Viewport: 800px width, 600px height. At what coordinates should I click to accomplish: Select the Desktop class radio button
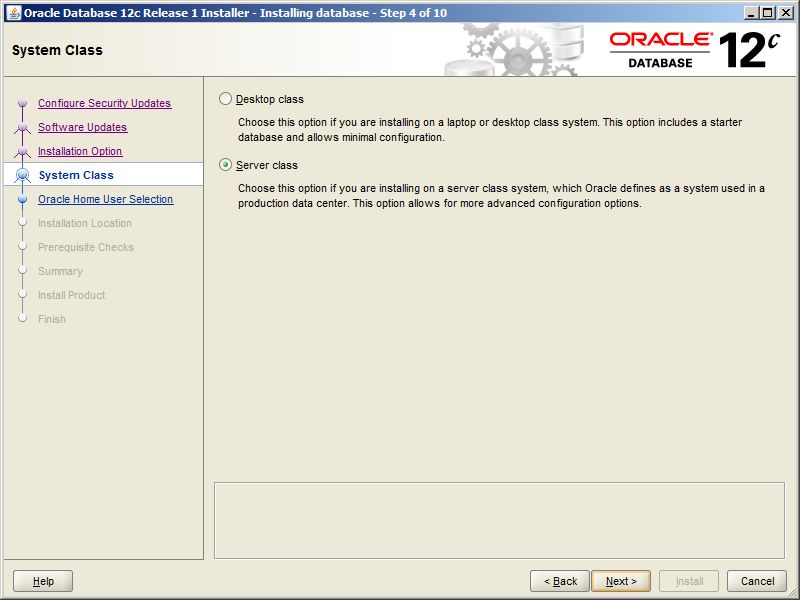[x=225, y=99]
